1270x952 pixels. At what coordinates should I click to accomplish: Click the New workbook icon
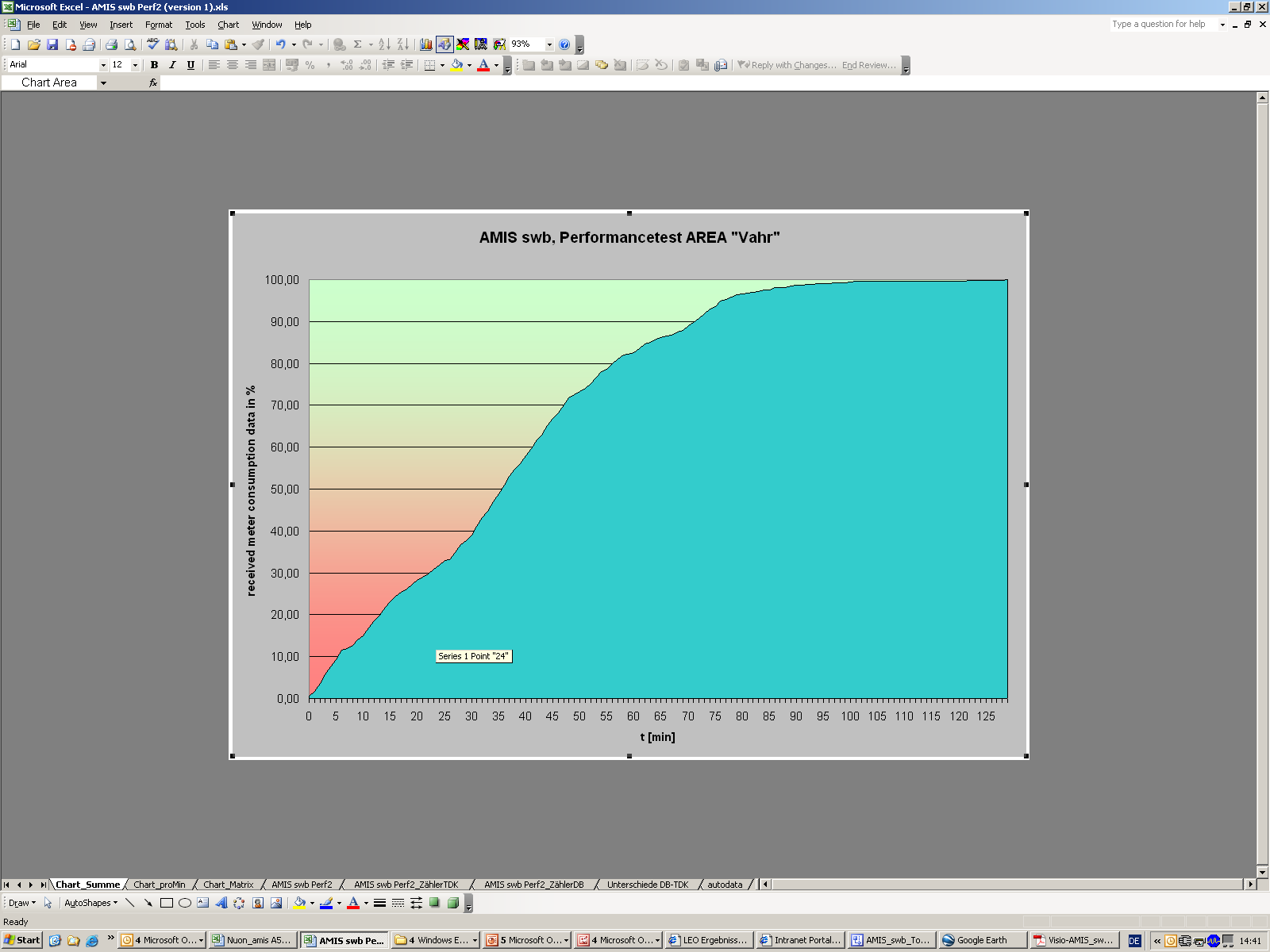point(15,44)
